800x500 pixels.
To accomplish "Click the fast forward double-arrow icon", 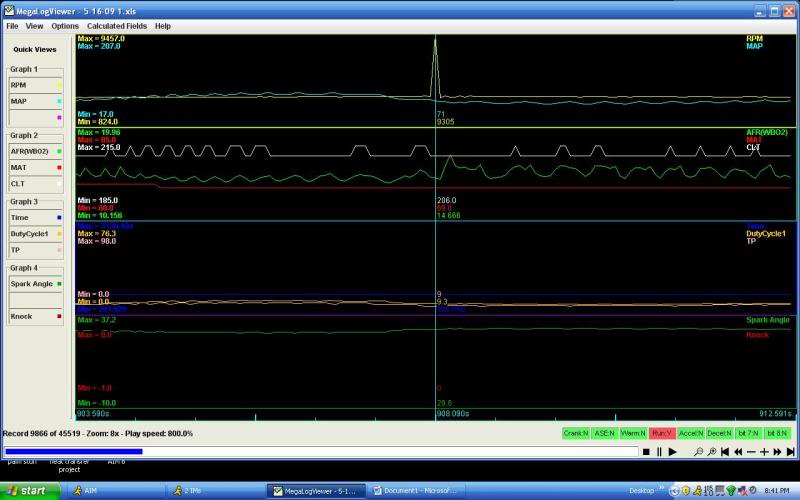I will [x=777, y=452].
